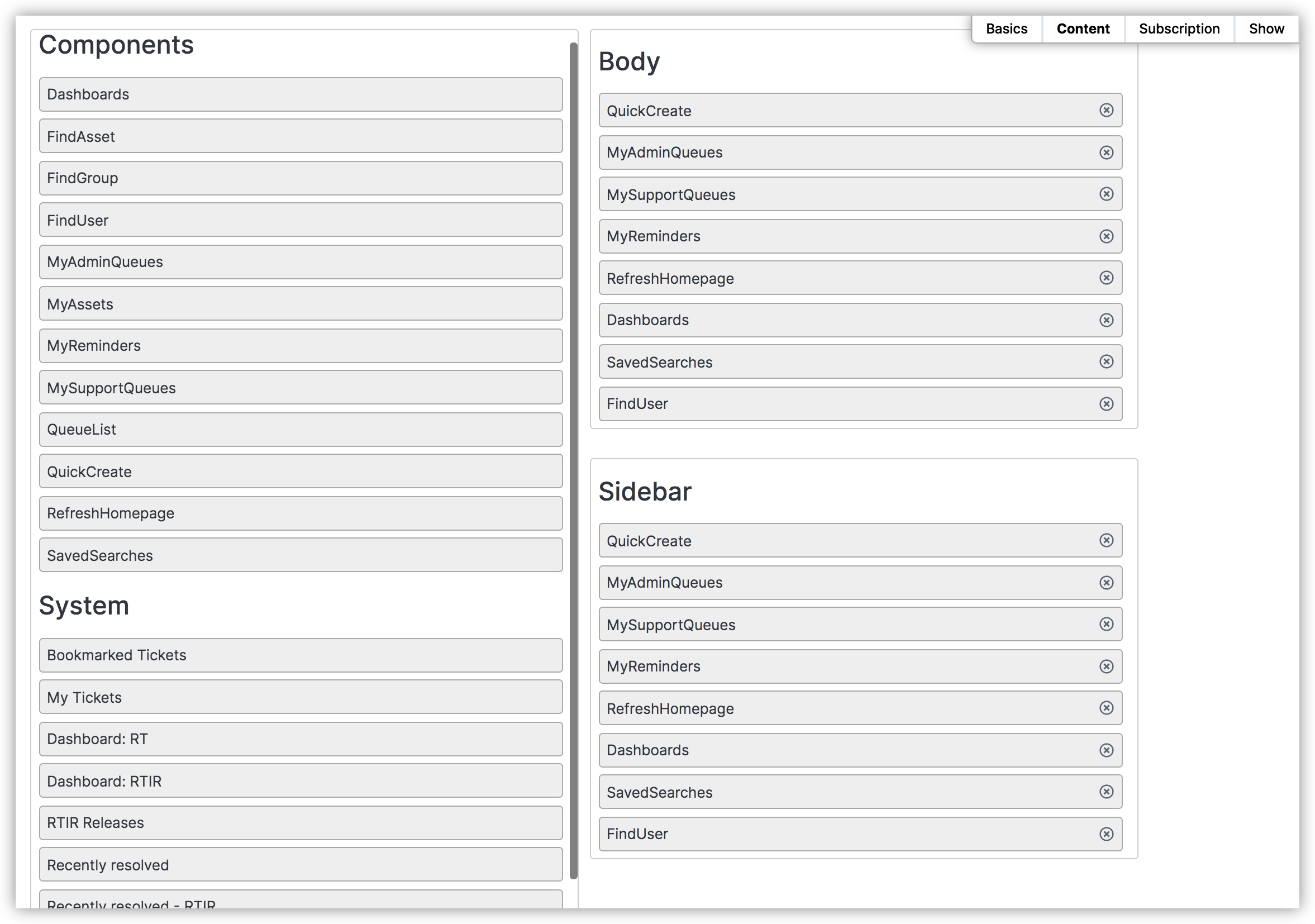1315x924 pixels.
Task: Remove RefreshHomepage from the Body section
Action: [1106, 278]
